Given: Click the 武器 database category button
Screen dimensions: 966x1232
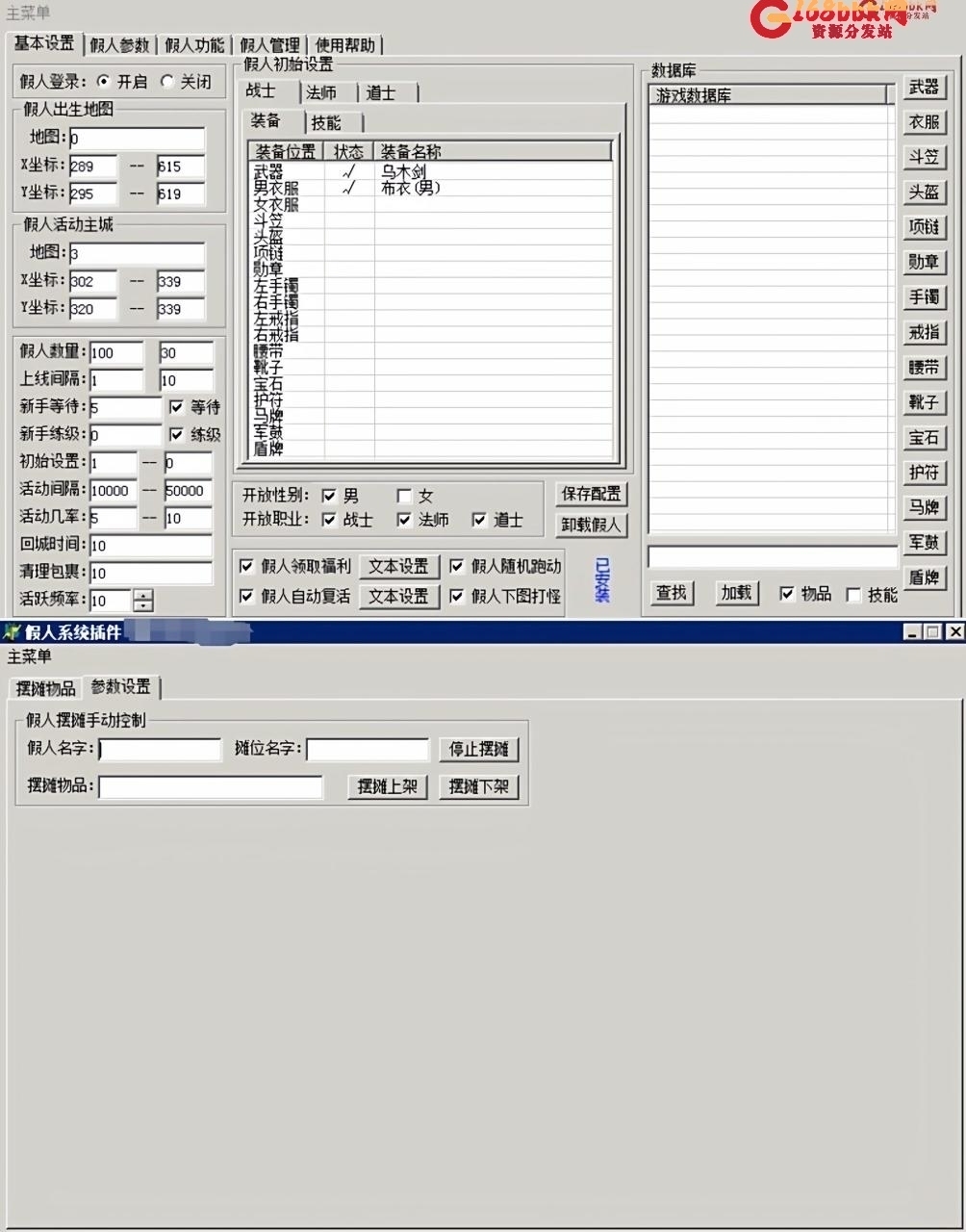Looking at the screenshot, I should pos(924,88).
